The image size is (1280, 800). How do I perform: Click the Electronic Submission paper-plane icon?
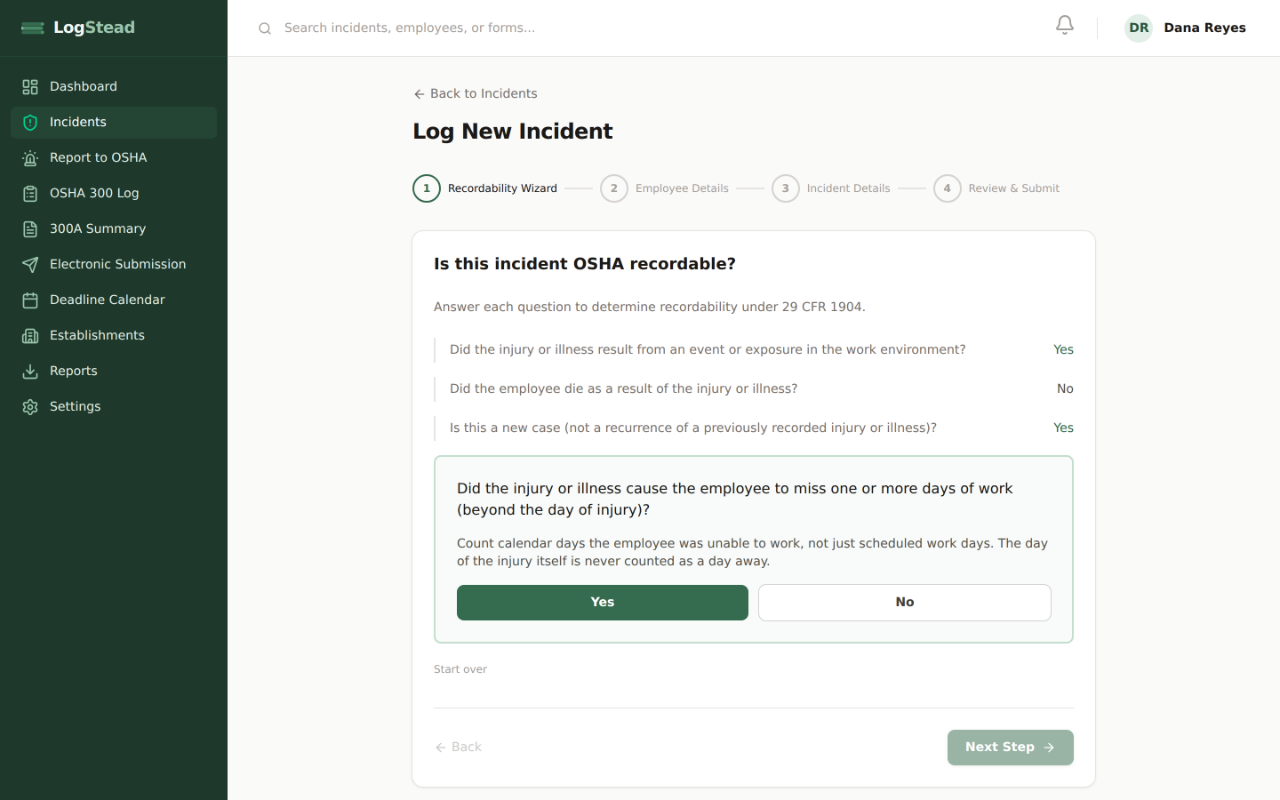[30, 265]
